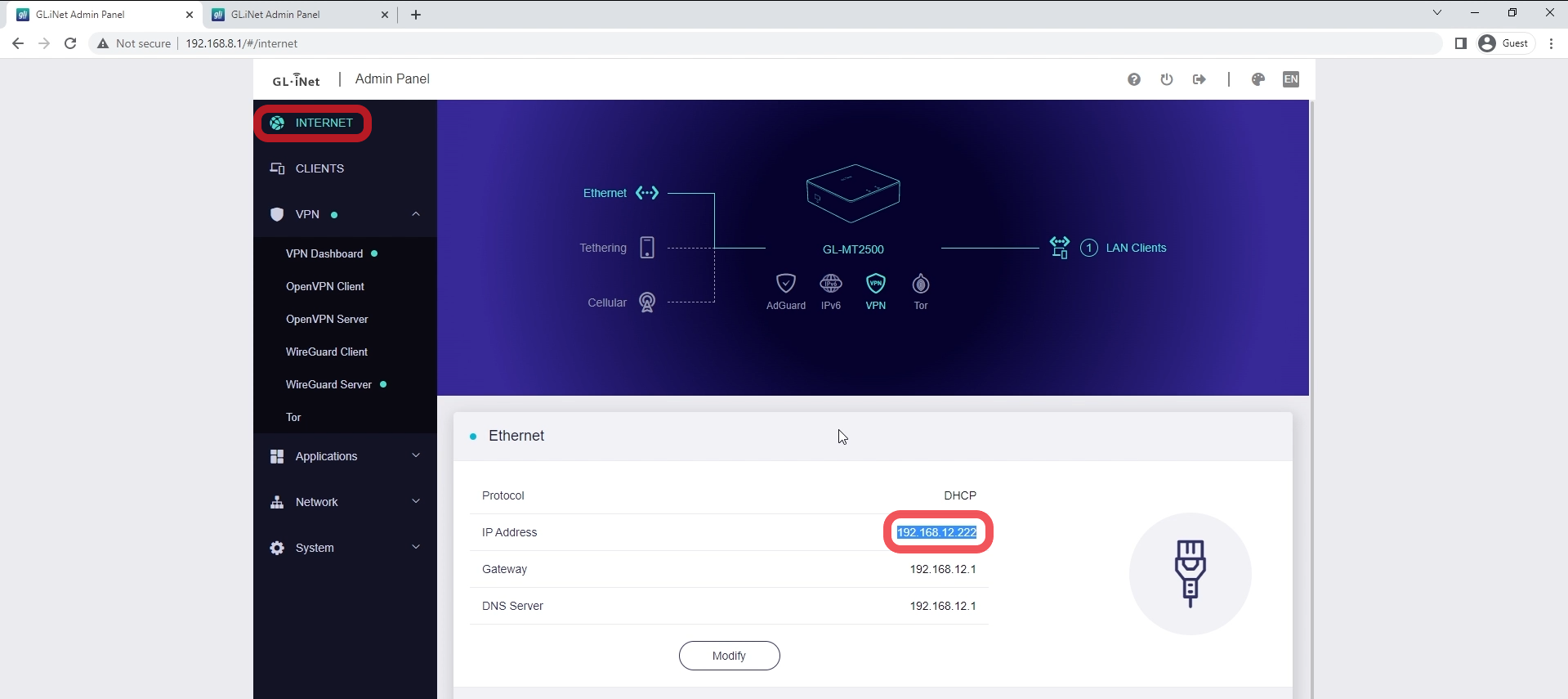Open the help question mark icon
The image size is (1568, 699).
pos(1134,79)
